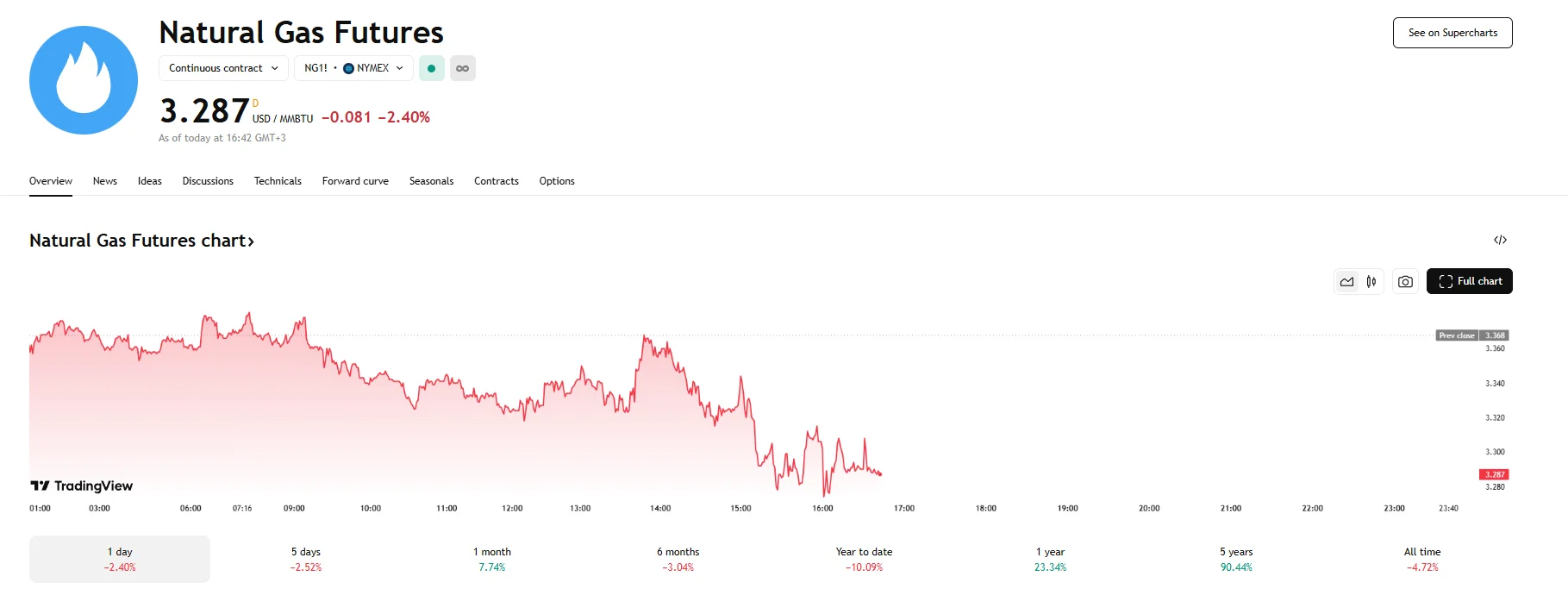Switch chart to area style

(x=1346, y=282)
